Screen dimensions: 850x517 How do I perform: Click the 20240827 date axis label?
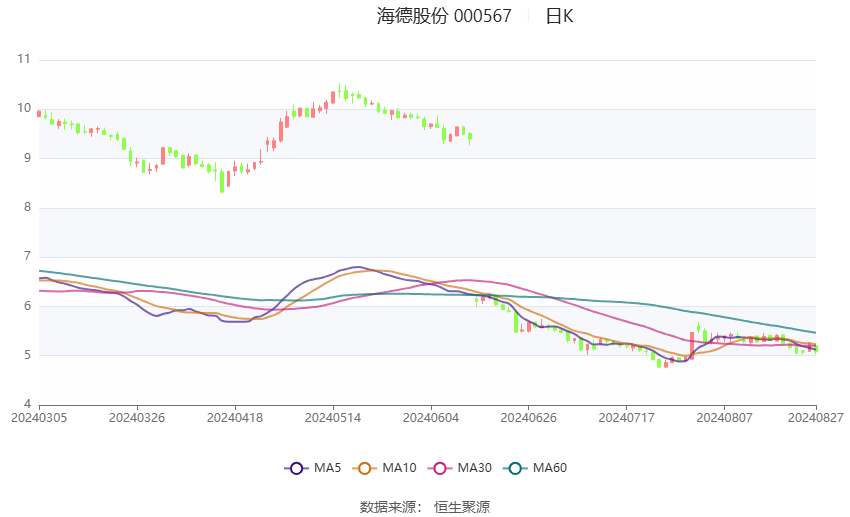[816, 418]
